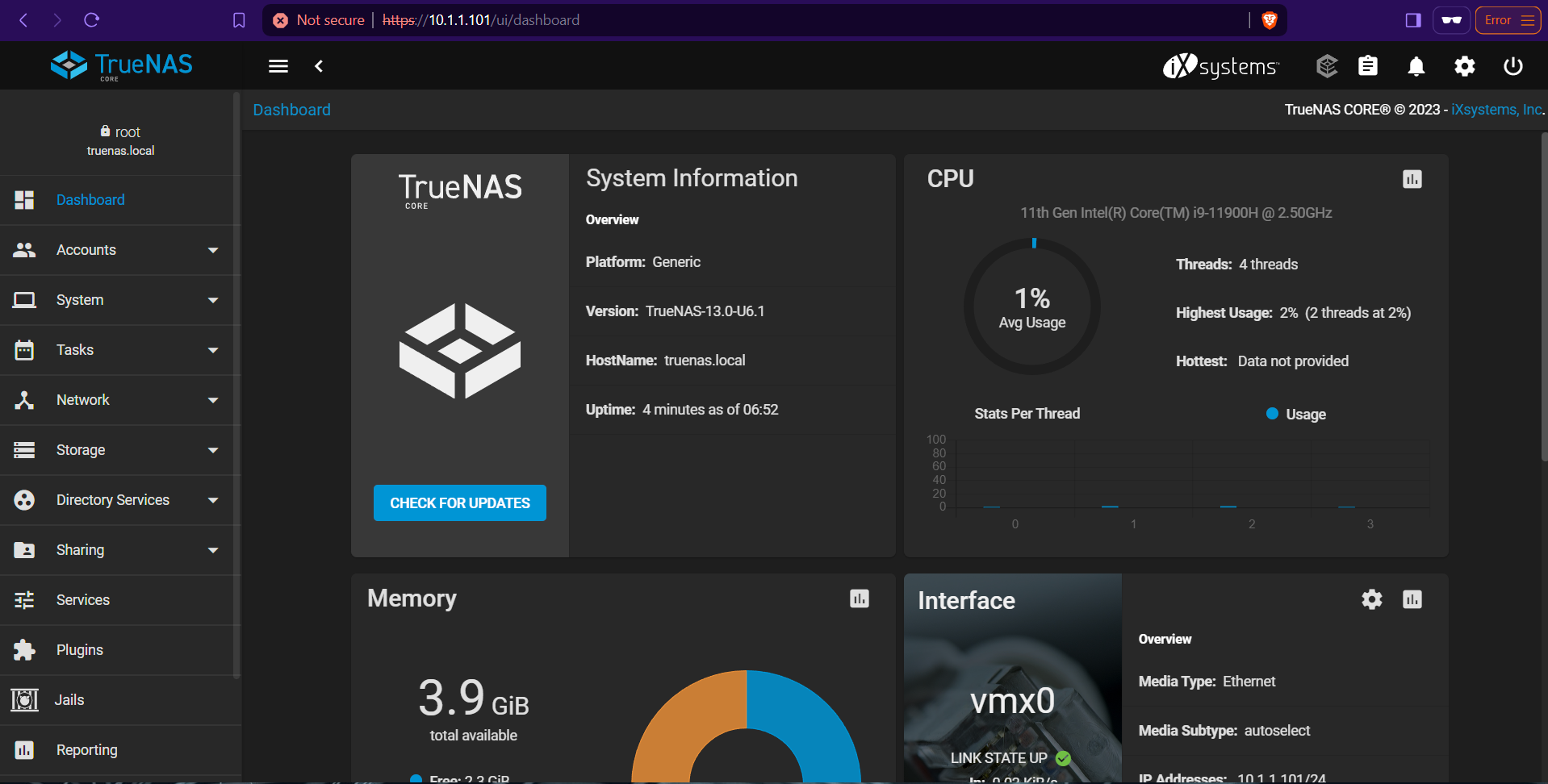
Task: Click the Dashboard breadcrumb link
Action: [x=291, y=110]
